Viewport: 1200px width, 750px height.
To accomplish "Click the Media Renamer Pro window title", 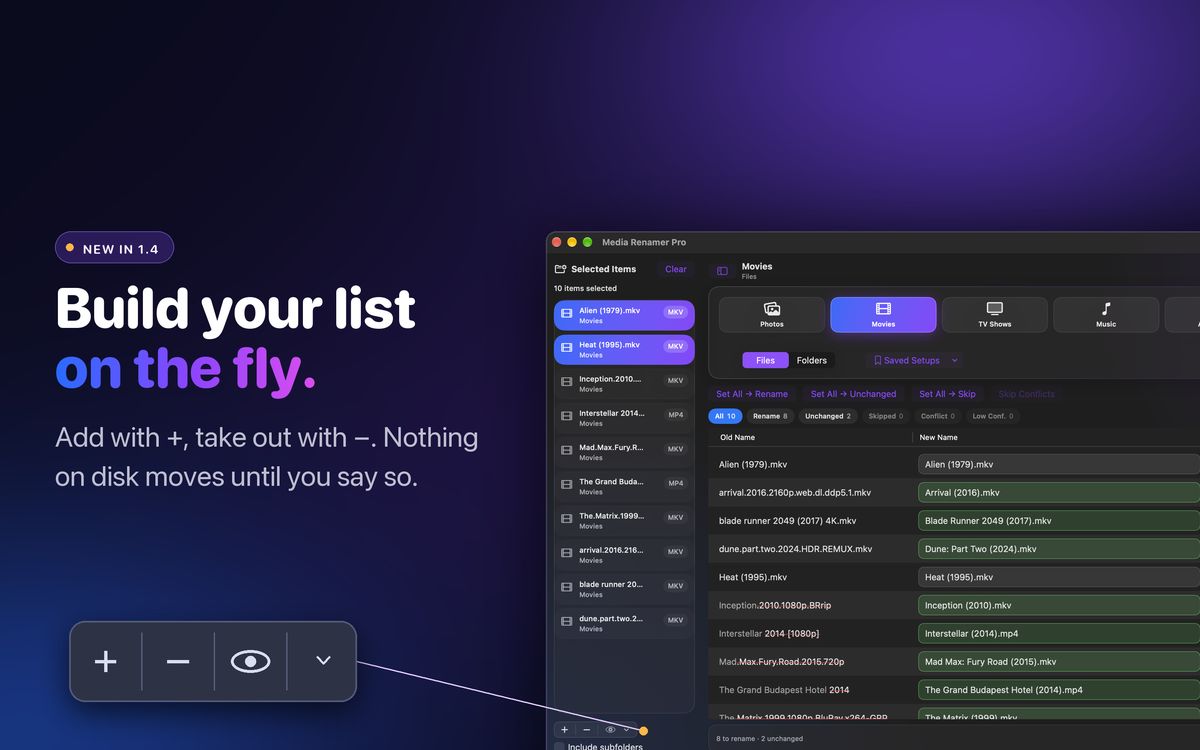I will coord(644,242).
